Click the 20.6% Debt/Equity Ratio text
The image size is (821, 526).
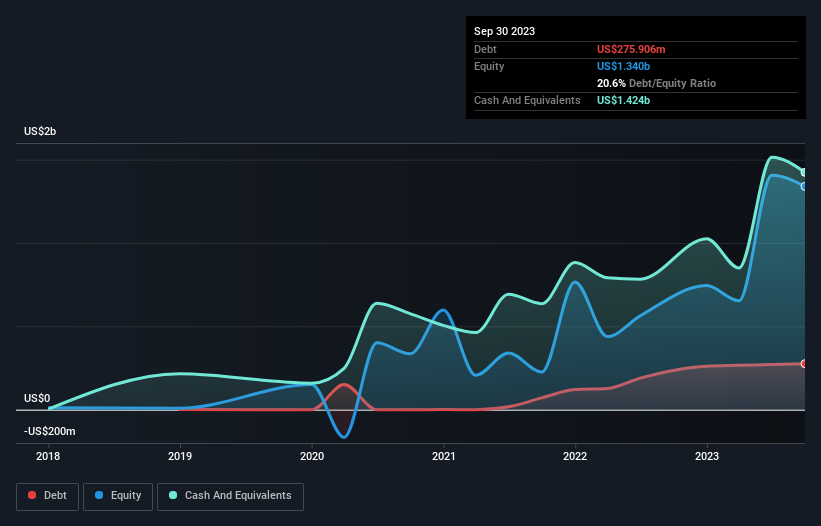(656, 83)
